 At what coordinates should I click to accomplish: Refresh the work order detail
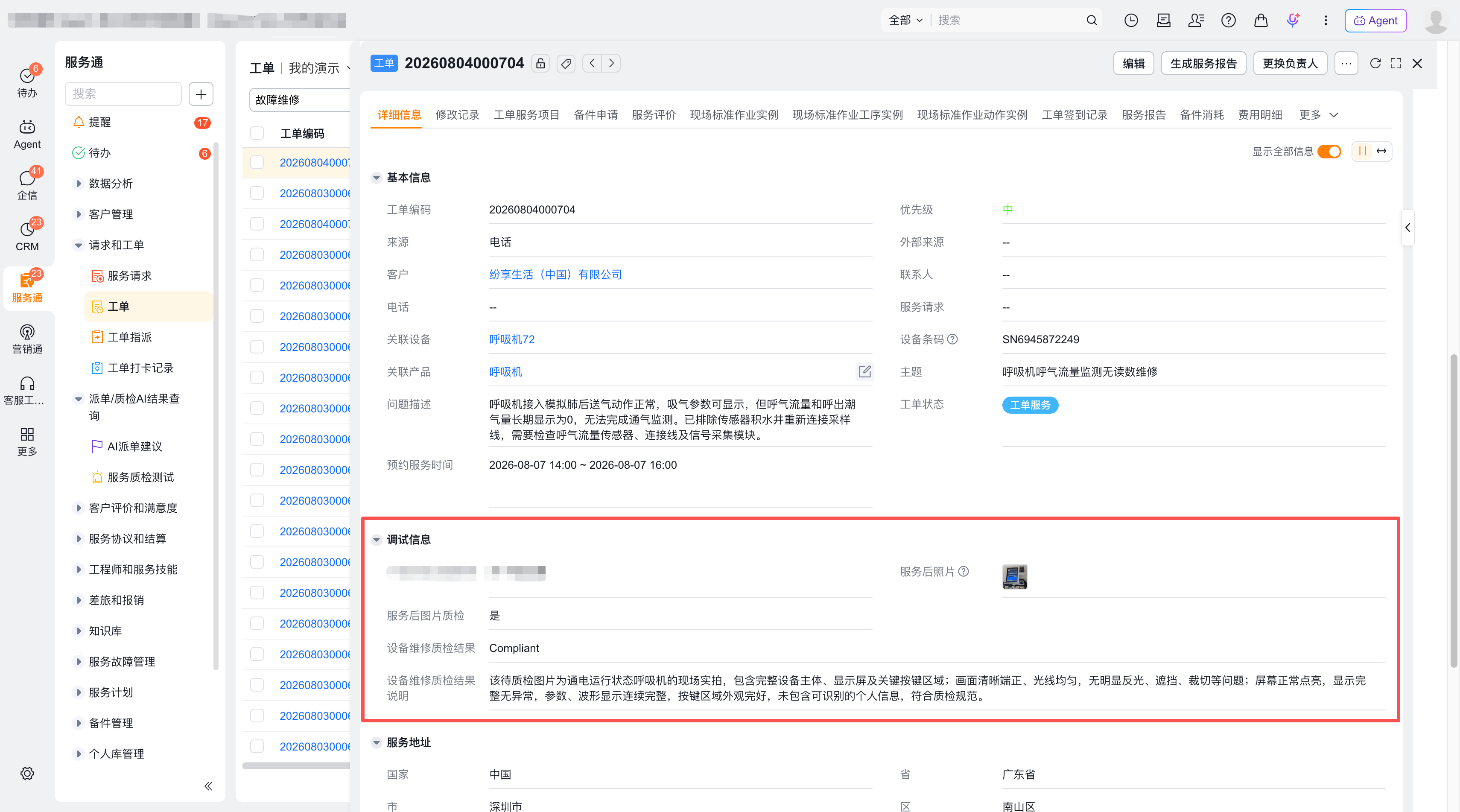tap(1375, 64)
